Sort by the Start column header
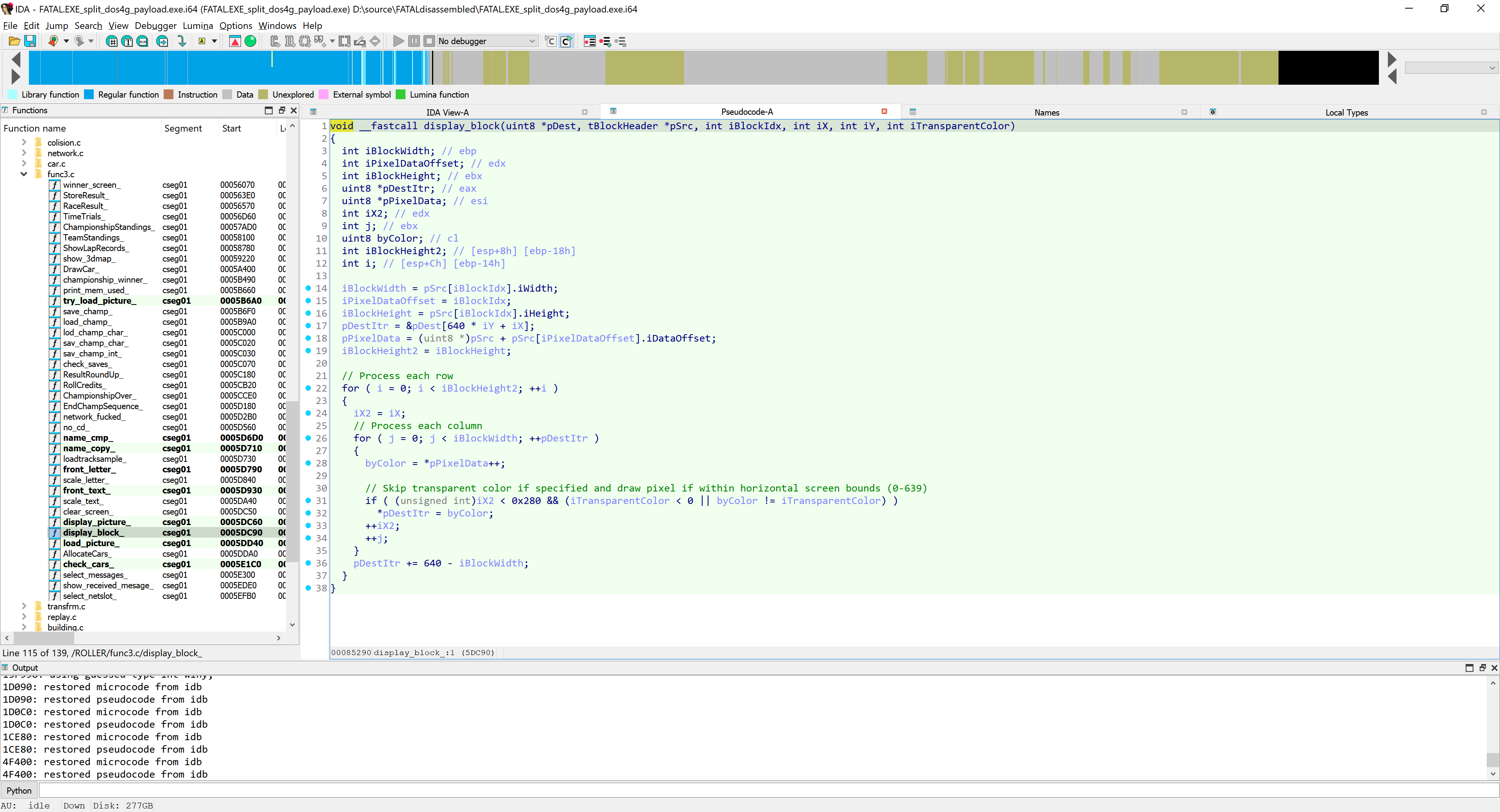This screenshot has width=1500, height=812. [231, 128]
